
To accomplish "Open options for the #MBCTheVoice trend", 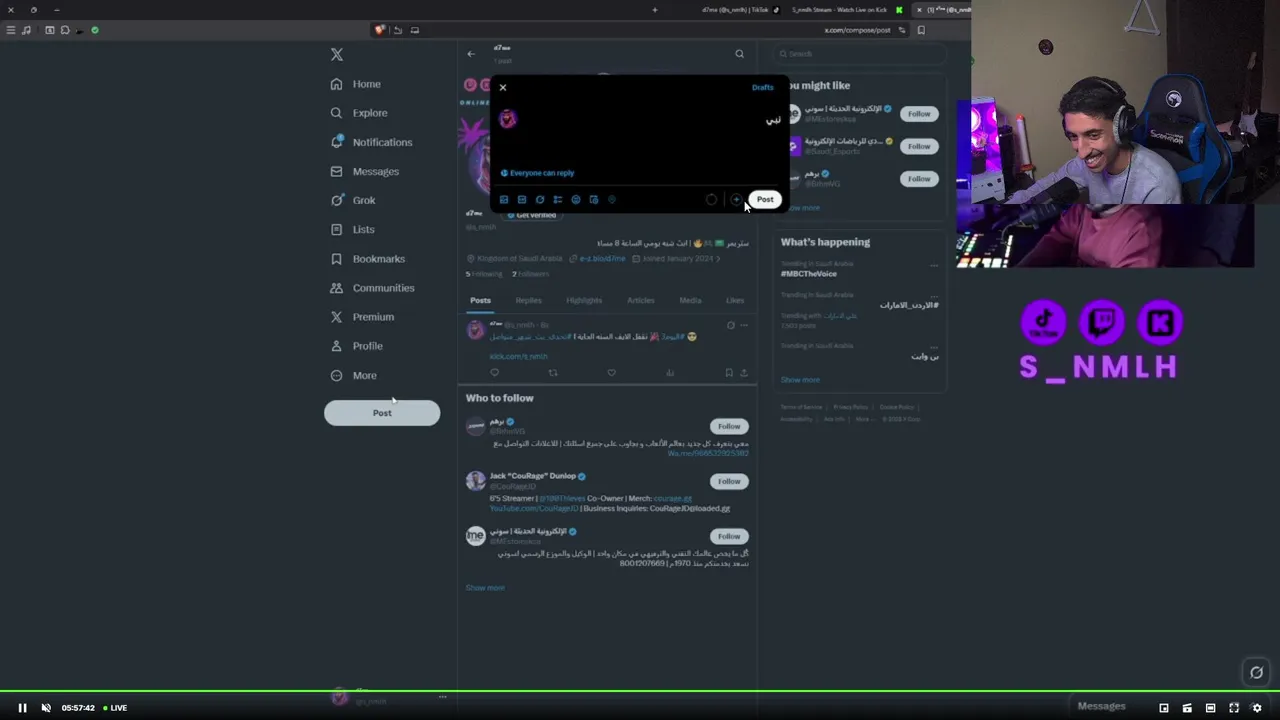I will (934, 265).
